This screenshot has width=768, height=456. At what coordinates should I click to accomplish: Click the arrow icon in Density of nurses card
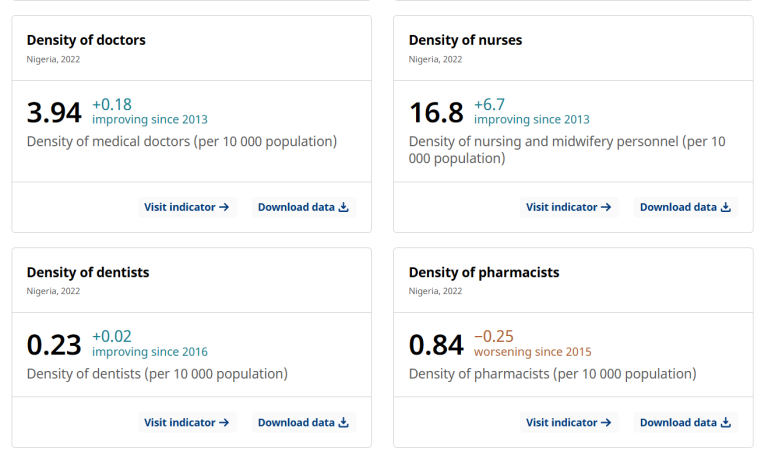(606, 208)
